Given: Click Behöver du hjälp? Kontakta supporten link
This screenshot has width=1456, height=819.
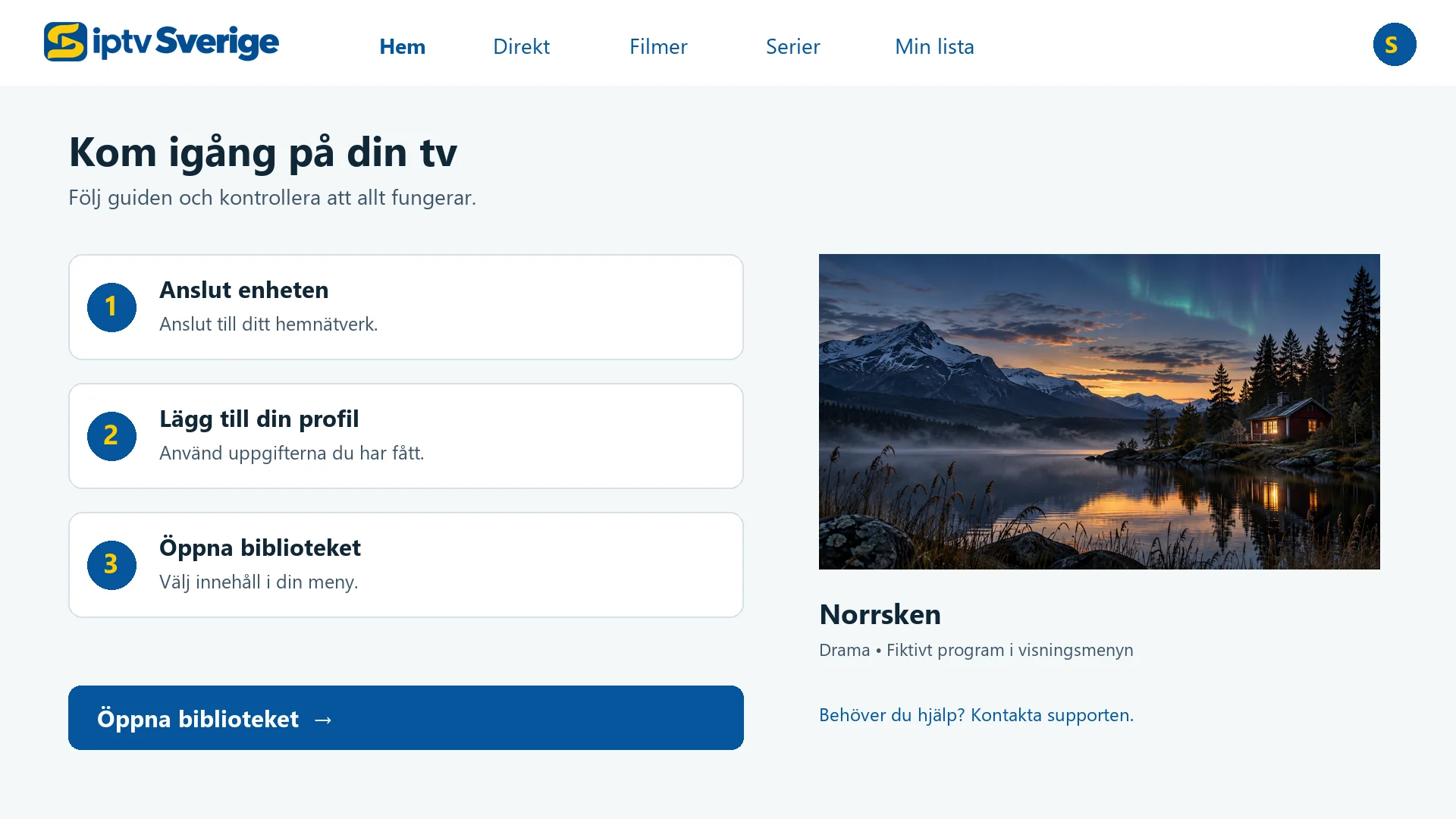Looking at the screenshot, I should coord(976,714).
